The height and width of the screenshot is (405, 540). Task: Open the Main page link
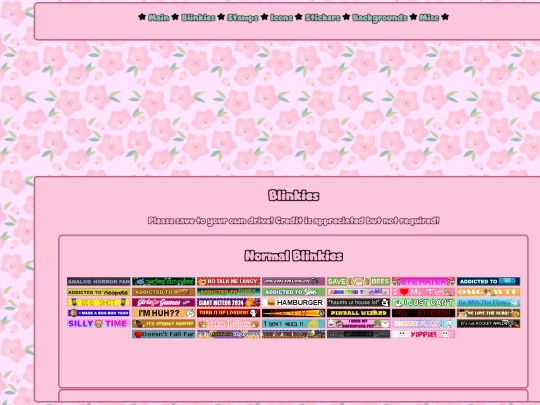pos(159,18)
